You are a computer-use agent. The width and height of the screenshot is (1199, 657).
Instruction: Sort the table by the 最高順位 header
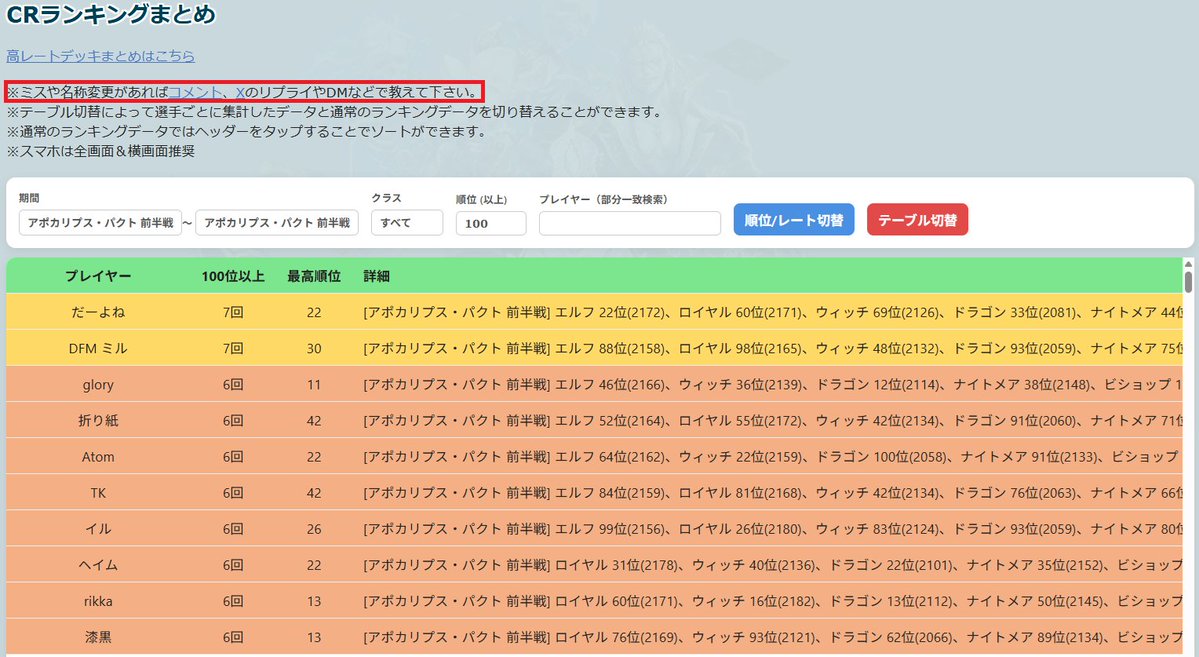[x=316, y=275]
